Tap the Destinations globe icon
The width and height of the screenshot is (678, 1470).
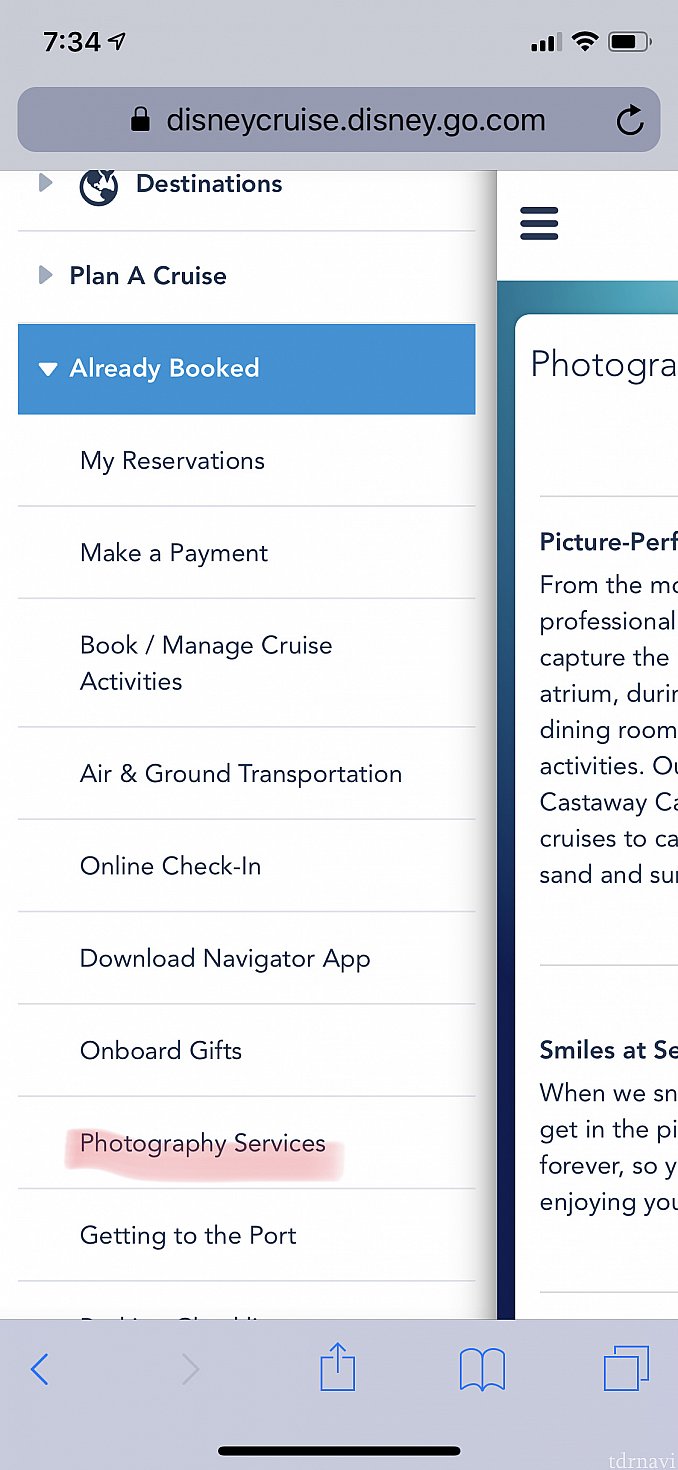(x=98, y=187)
